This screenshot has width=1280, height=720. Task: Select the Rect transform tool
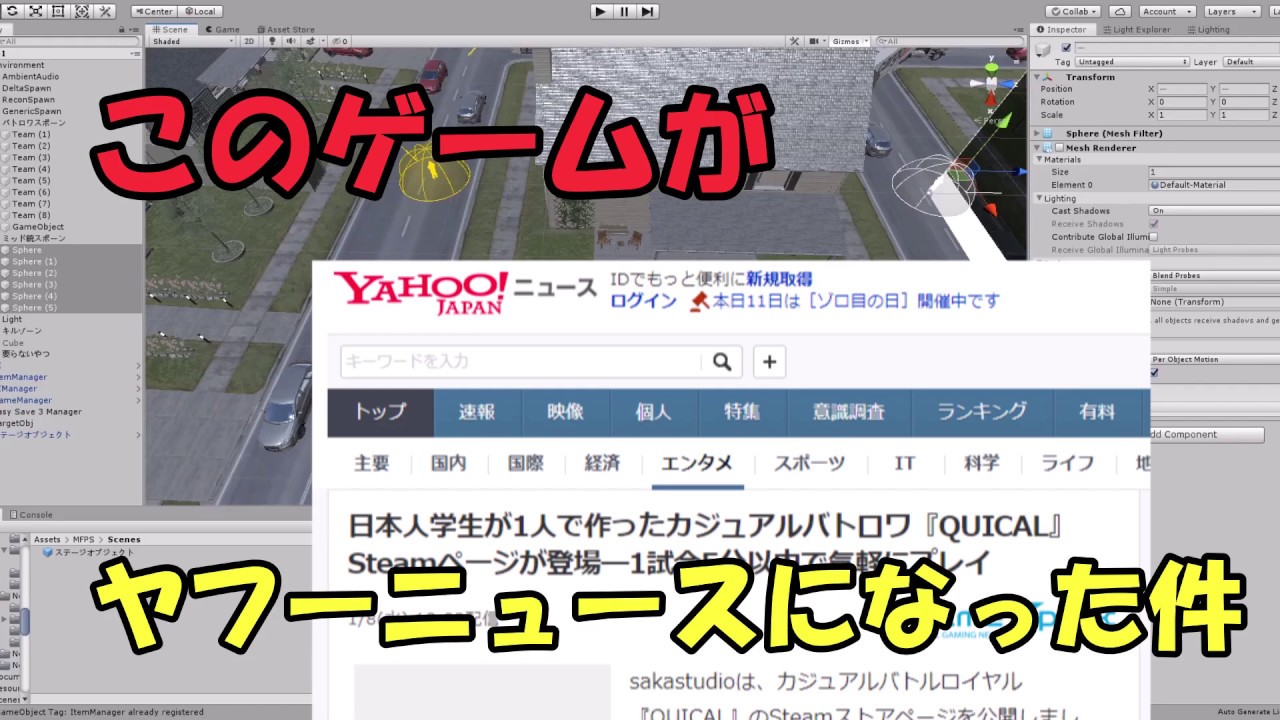(x=59, y=11)
